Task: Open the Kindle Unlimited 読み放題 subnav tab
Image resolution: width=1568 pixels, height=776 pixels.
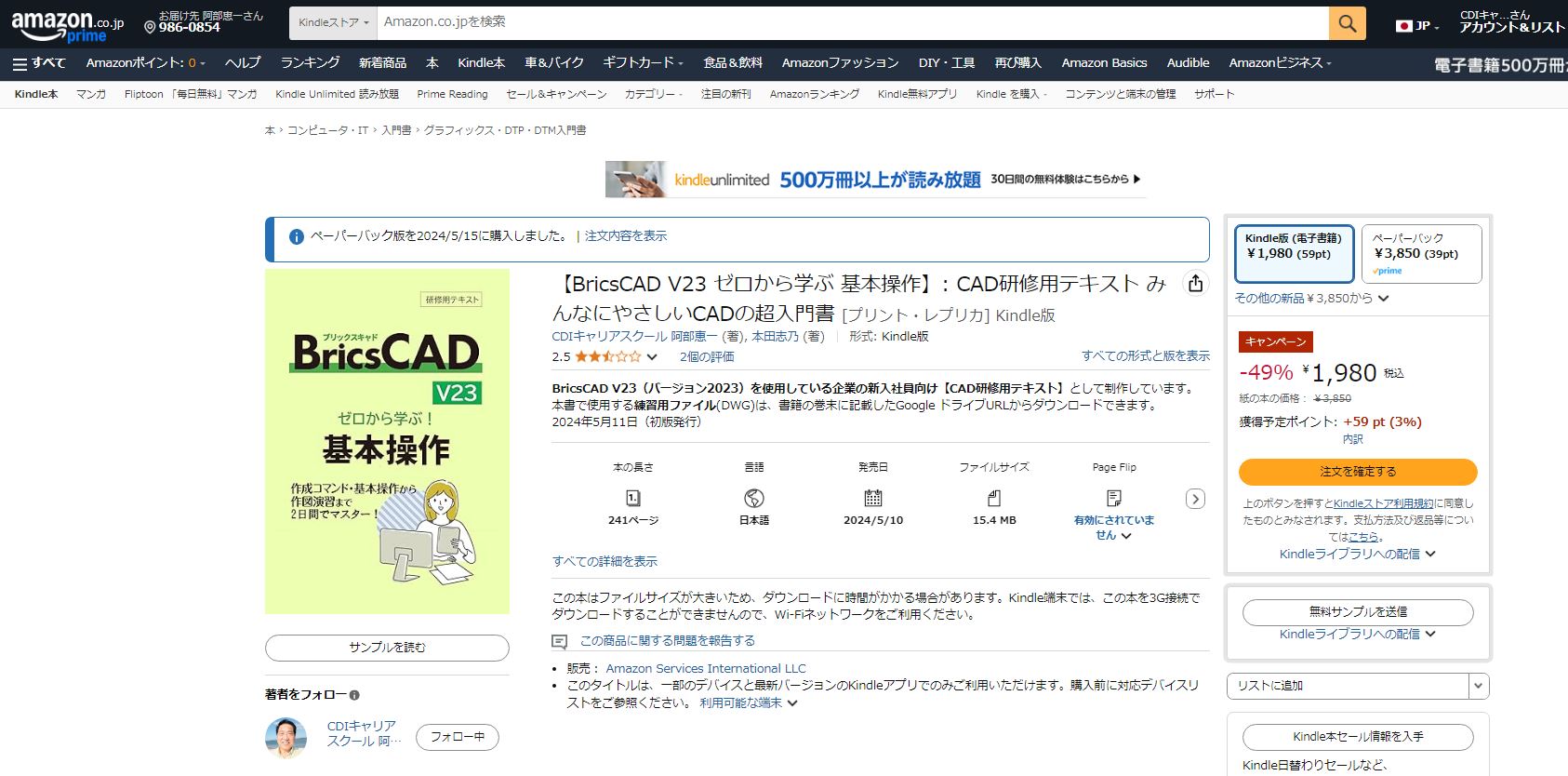Action: point(337,94)
